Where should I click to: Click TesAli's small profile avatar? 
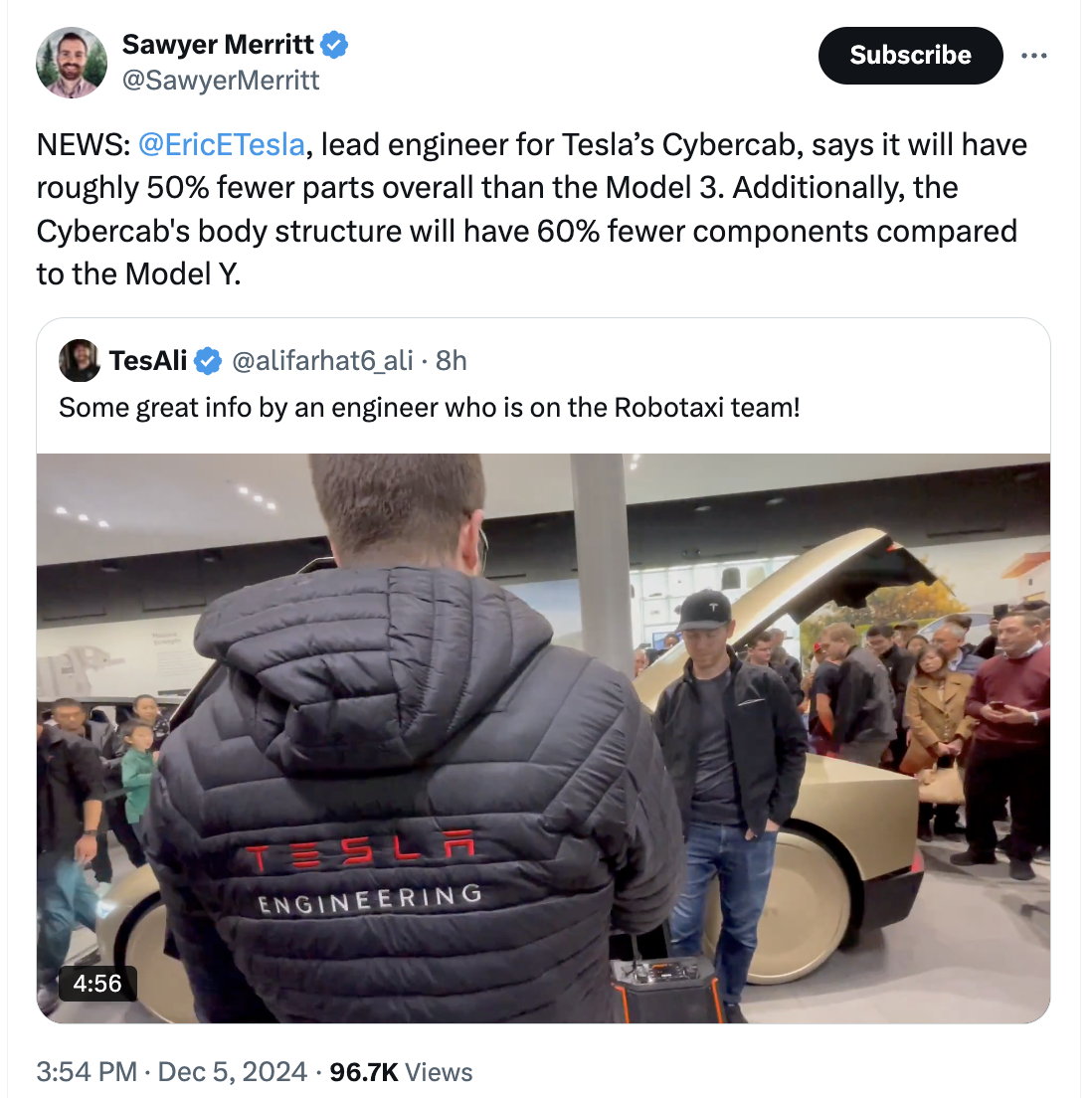pyautogui.click(x=80, y=361)
